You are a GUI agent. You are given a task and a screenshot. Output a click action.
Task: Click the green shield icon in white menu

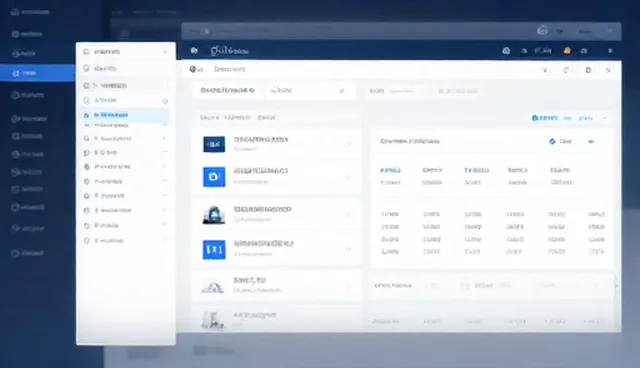tap(87, 167)
